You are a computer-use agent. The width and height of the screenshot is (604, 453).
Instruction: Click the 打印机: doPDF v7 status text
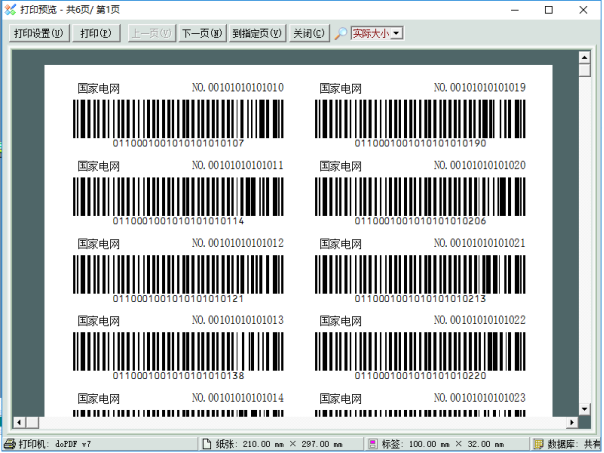[55, 444]
